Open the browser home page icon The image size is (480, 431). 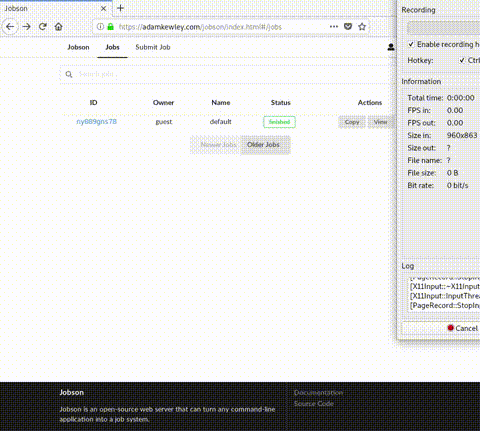[58, 27]
